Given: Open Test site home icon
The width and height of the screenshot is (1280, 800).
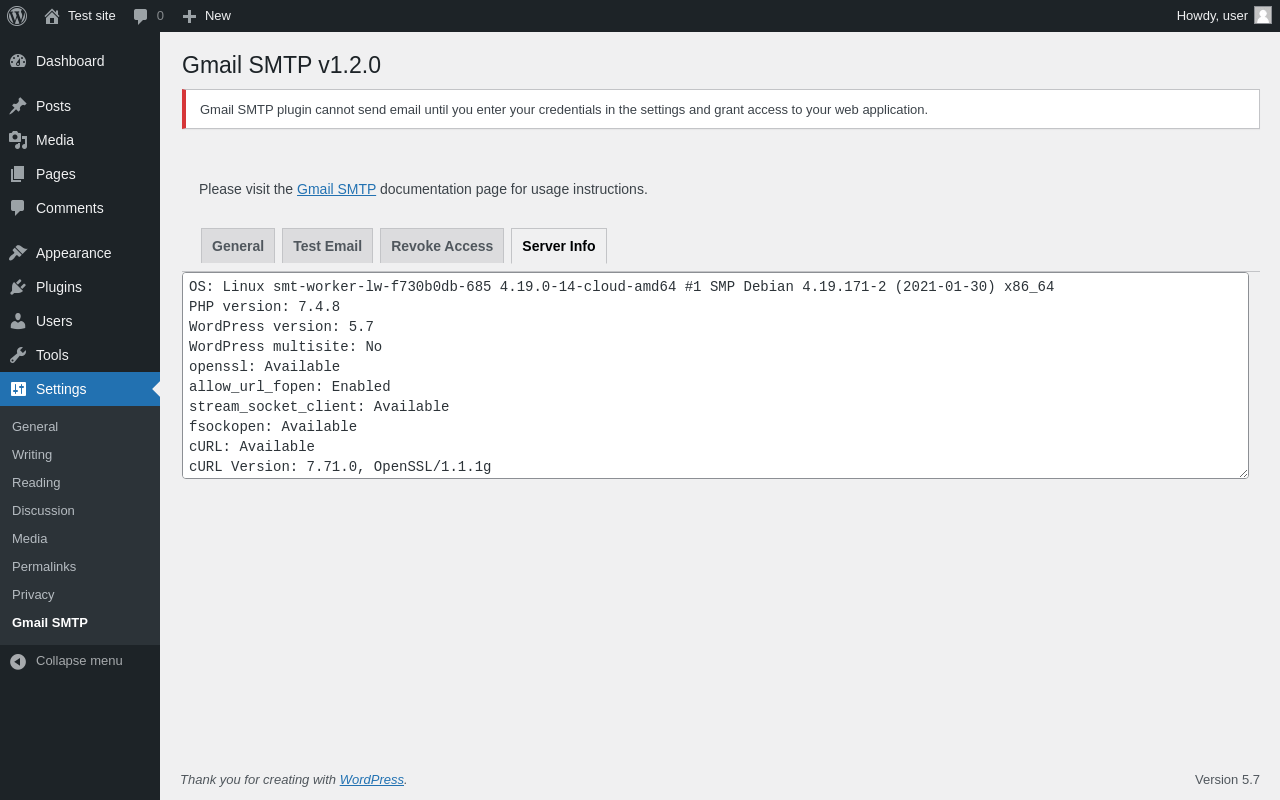Looking at the screenshot, I should point(52,16).
